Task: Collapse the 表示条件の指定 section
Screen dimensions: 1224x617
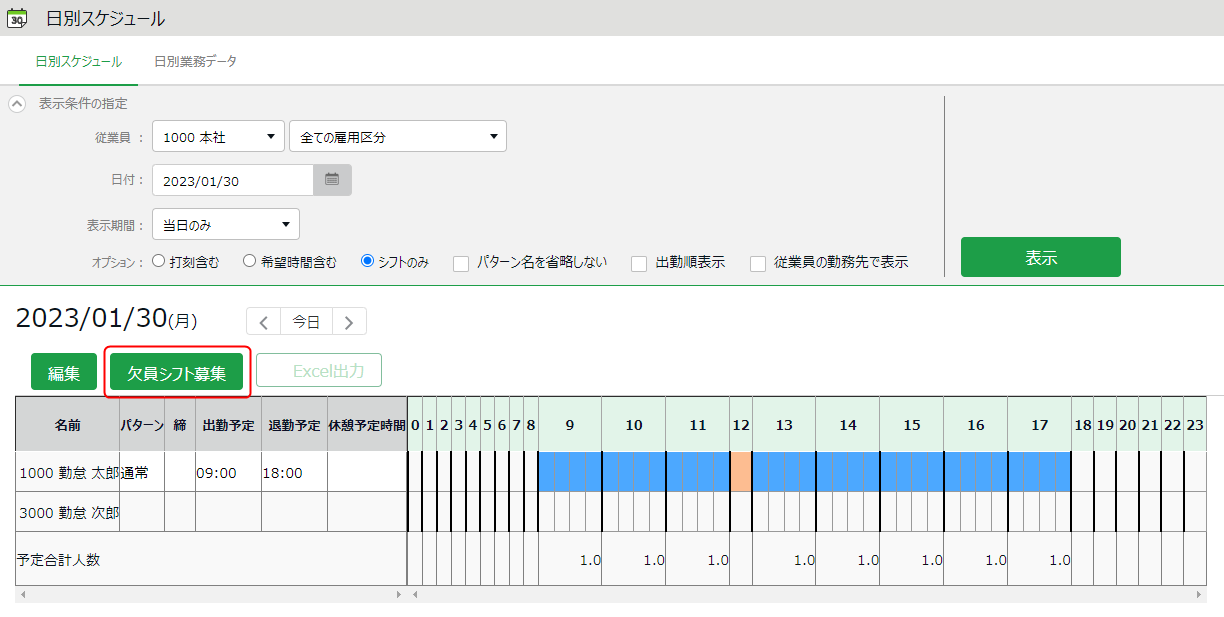Action: [17, 104]
